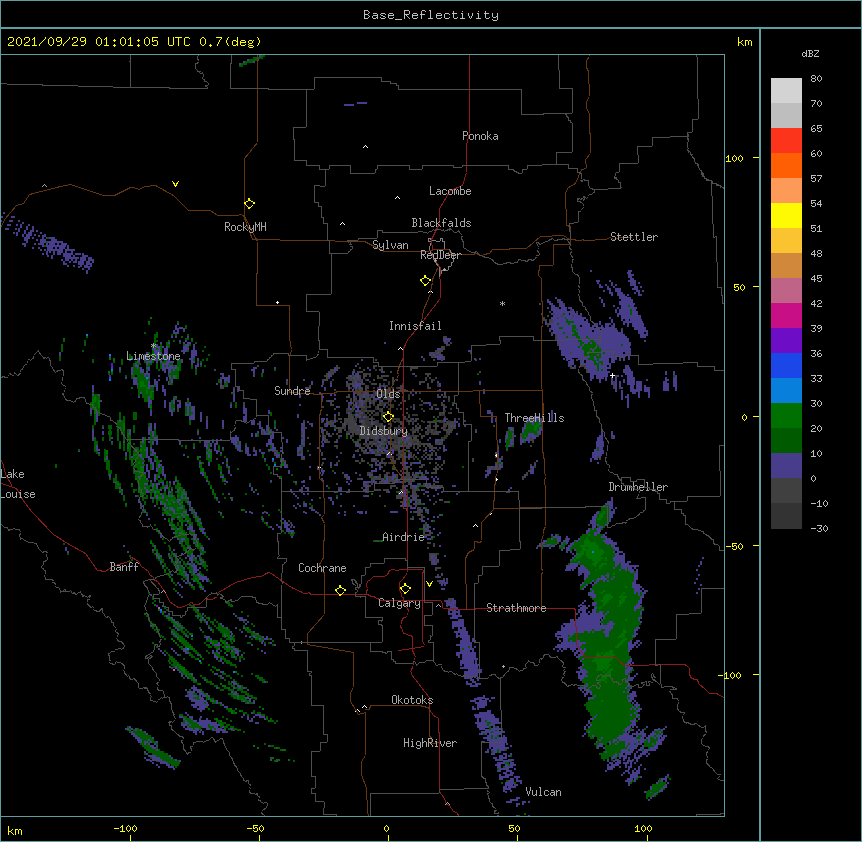
Task: Click yellow station marker south of RedDeer
Action: pyautogui.click(x=425, y=281)
